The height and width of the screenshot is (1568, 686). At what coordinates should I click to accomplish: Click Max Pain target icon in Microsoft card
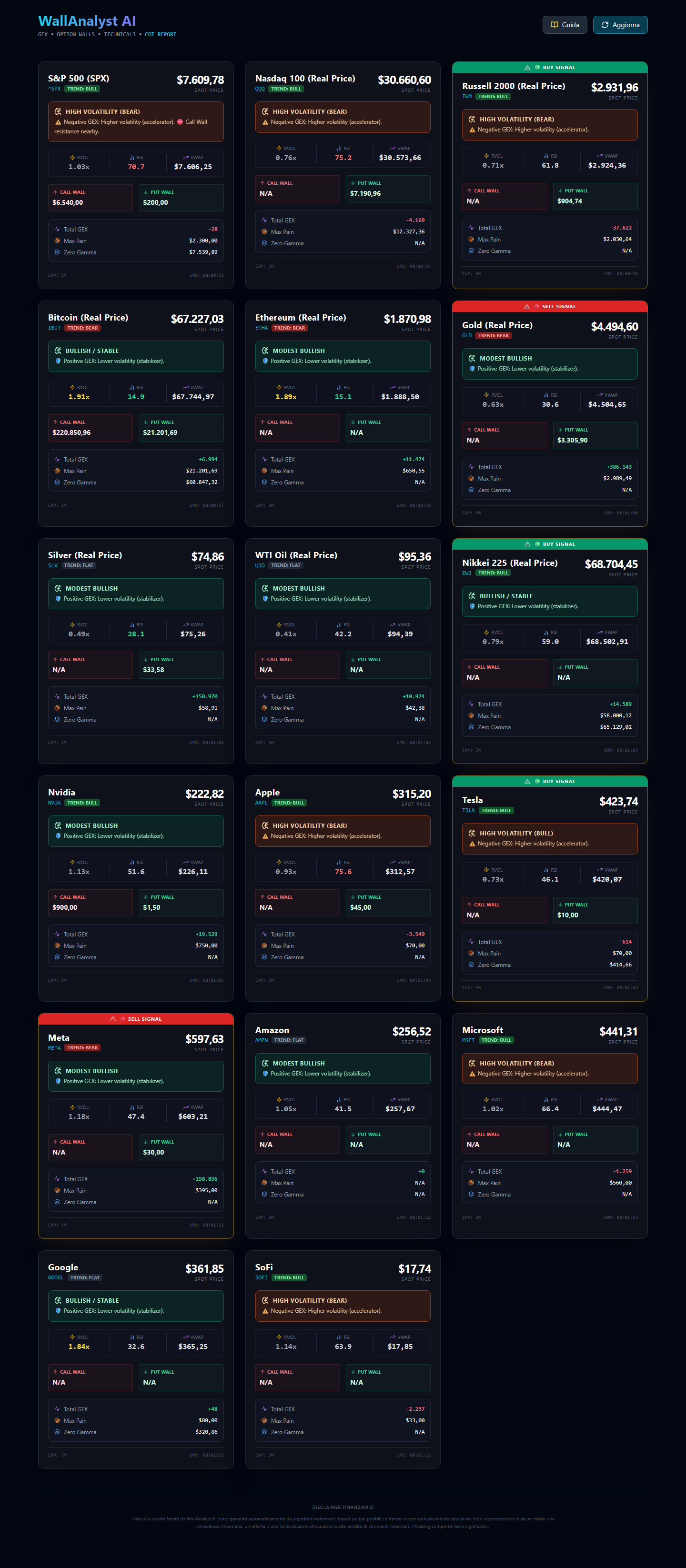pos(471,1183)
